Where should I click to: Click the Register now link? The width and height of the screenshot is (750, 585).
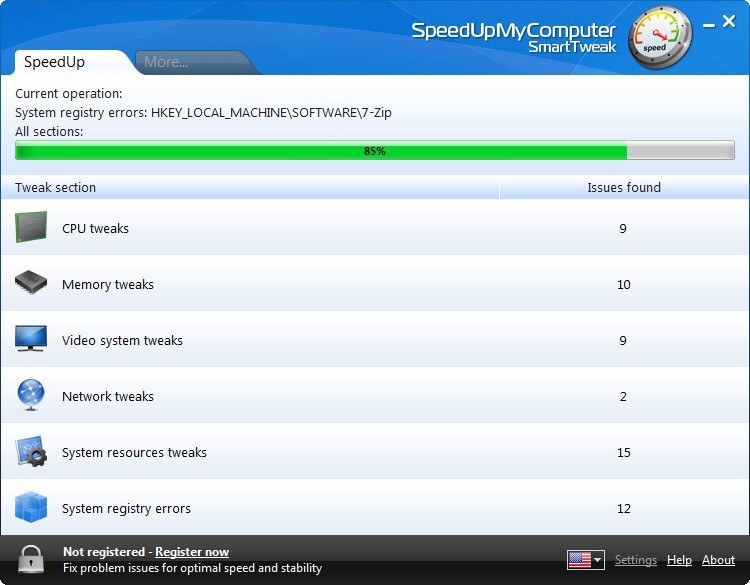(192, 552)
